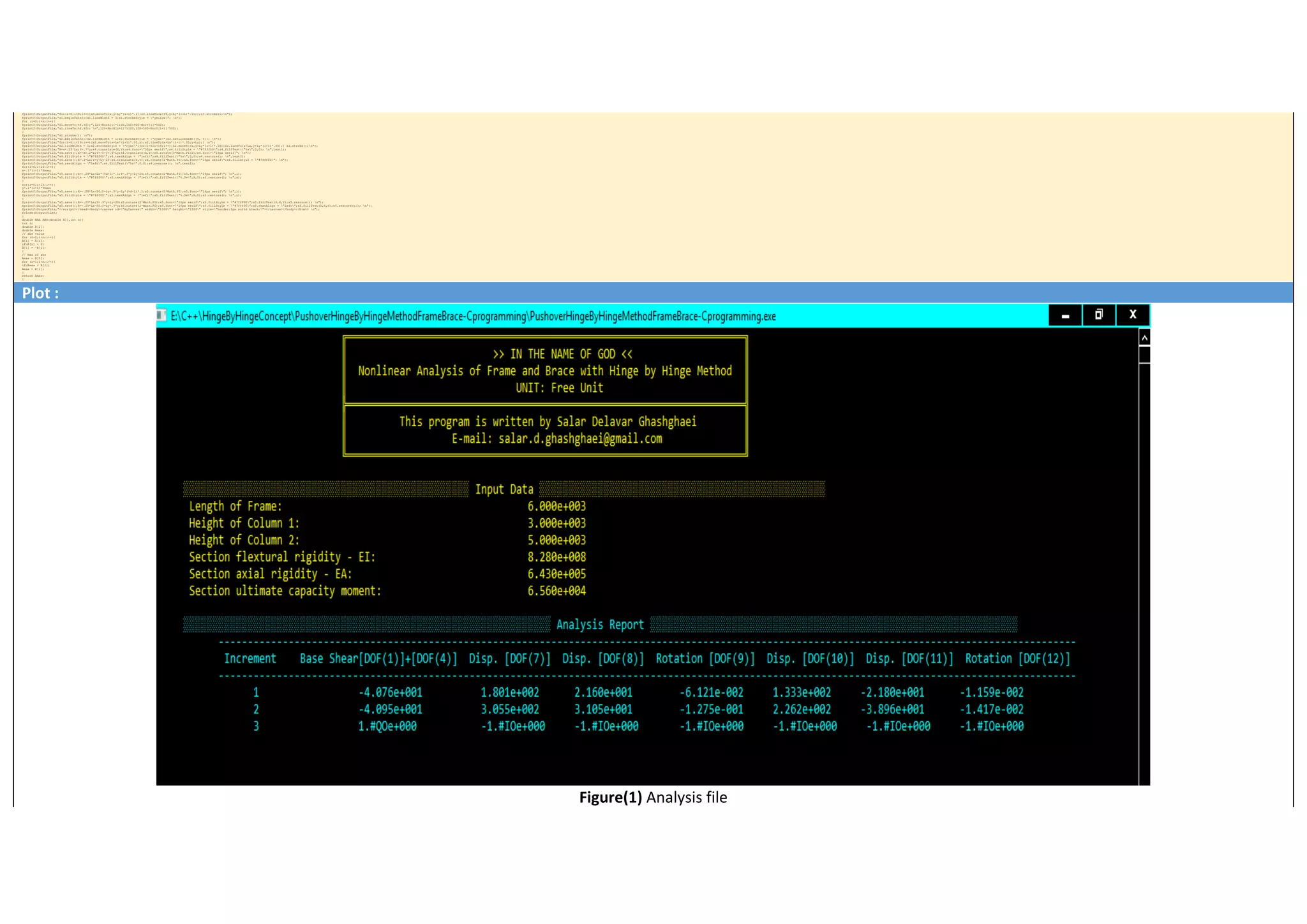Click the 'Disp. [DOF(8)]' column header
This screenshot has height=924, width=1307.
(603, 659)
